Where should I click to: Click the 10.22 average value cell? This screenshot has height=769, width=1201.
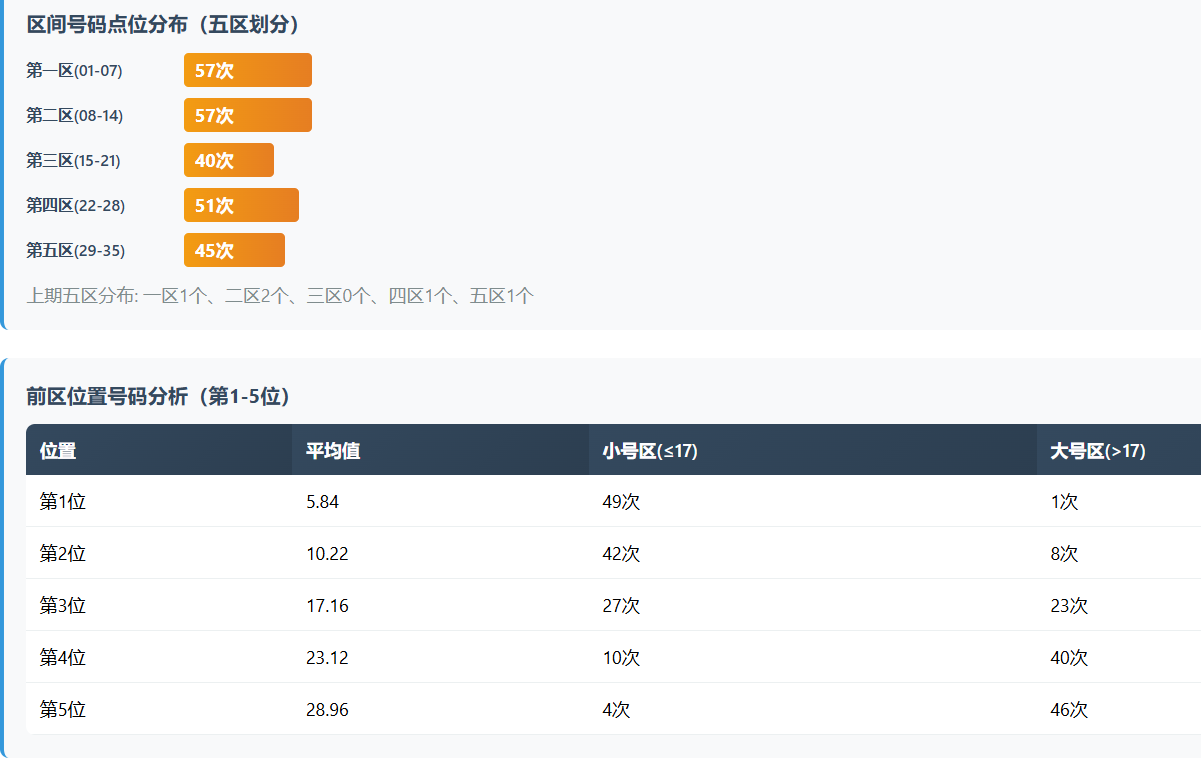coord(327,554)
